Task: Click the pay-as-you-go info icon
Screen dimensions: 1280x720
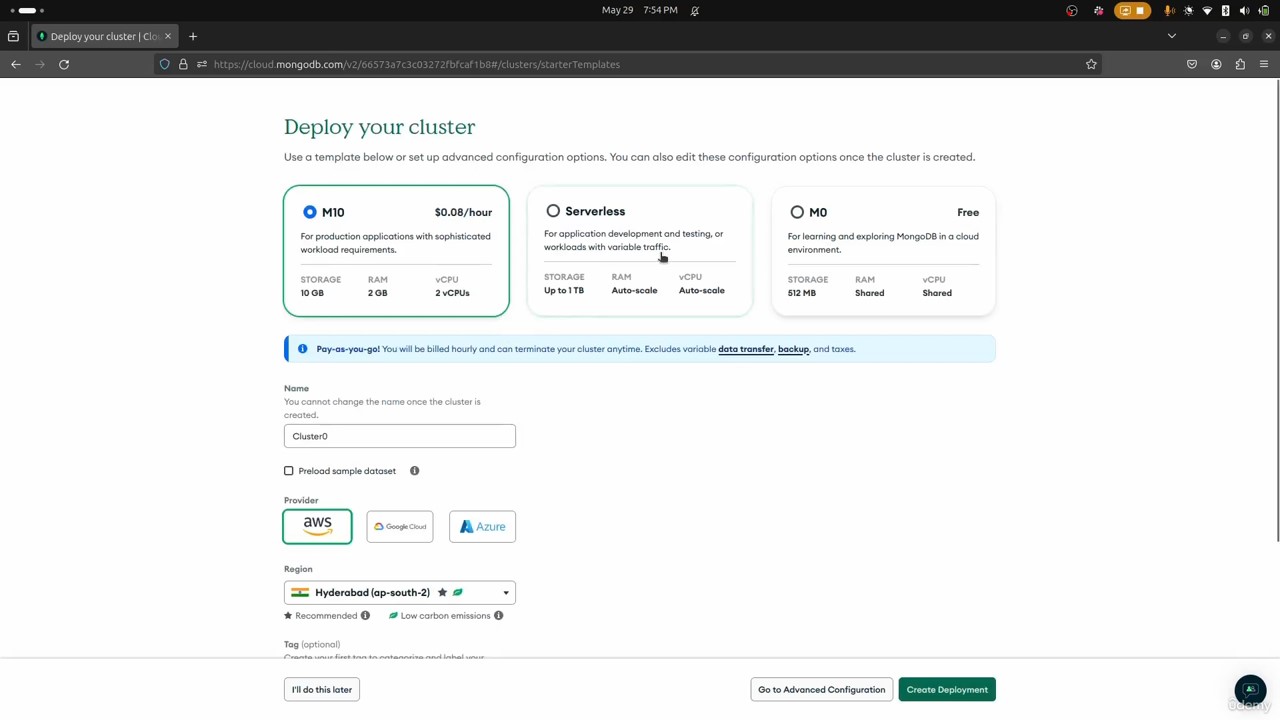Action: 303,349
